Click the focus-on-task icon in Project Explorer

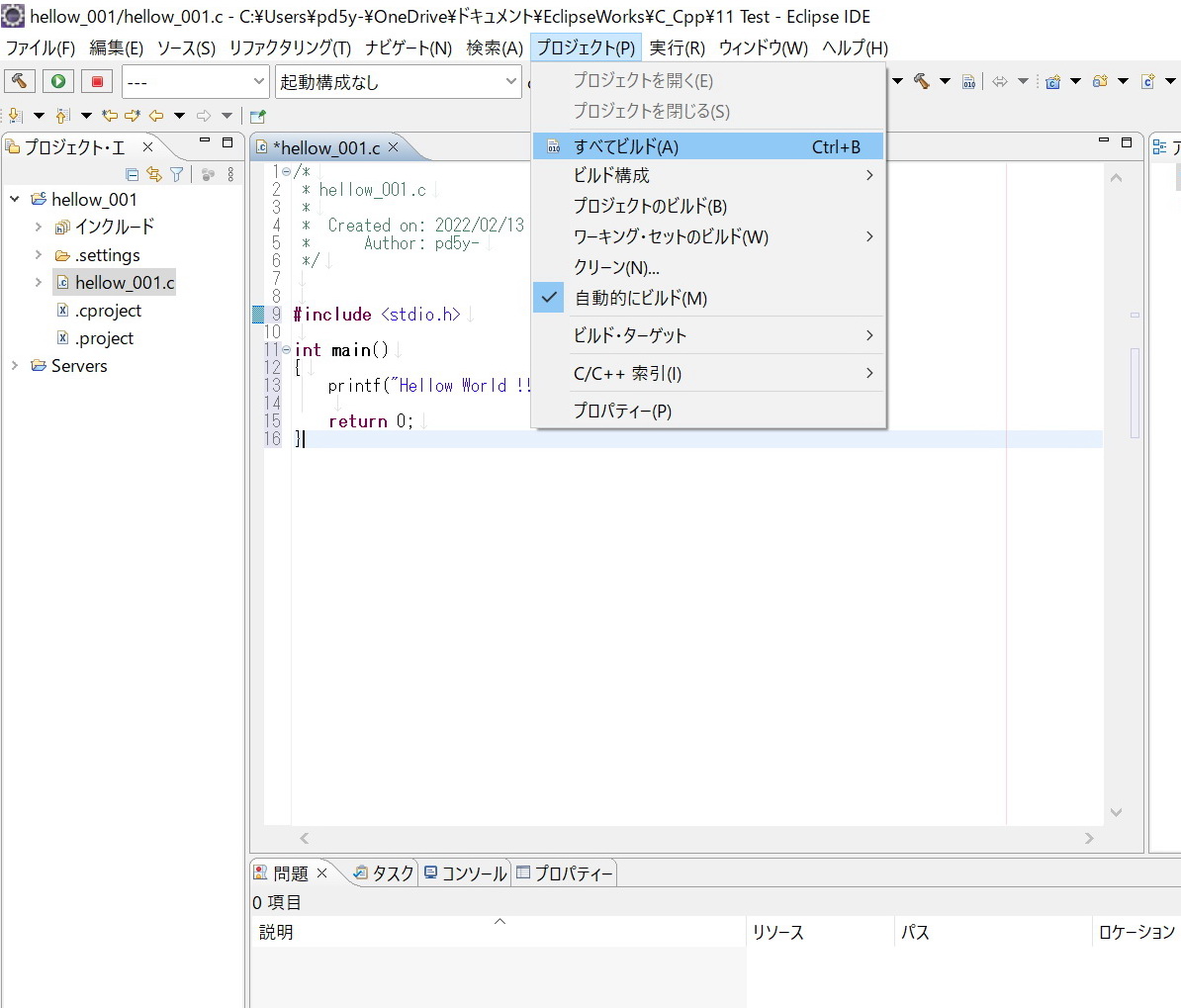click(x=208, y=175)
